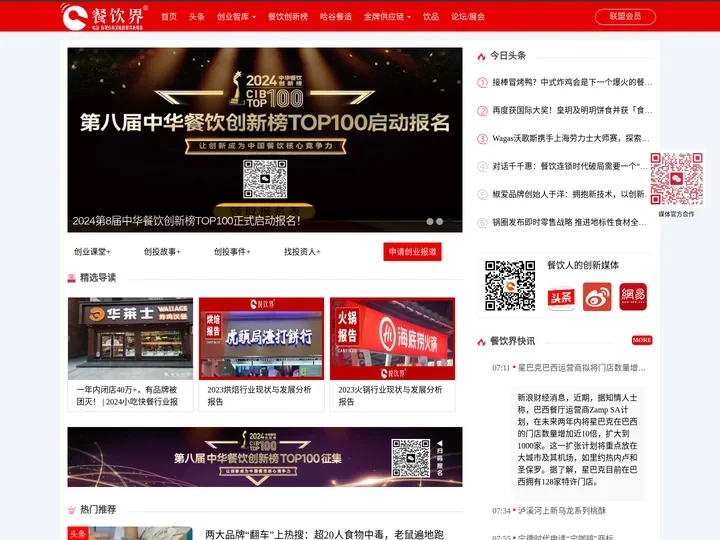This screenshot has height=540, width=720.
Task: Click the numbered circle 3 headline icon
Action: [482, 139]
